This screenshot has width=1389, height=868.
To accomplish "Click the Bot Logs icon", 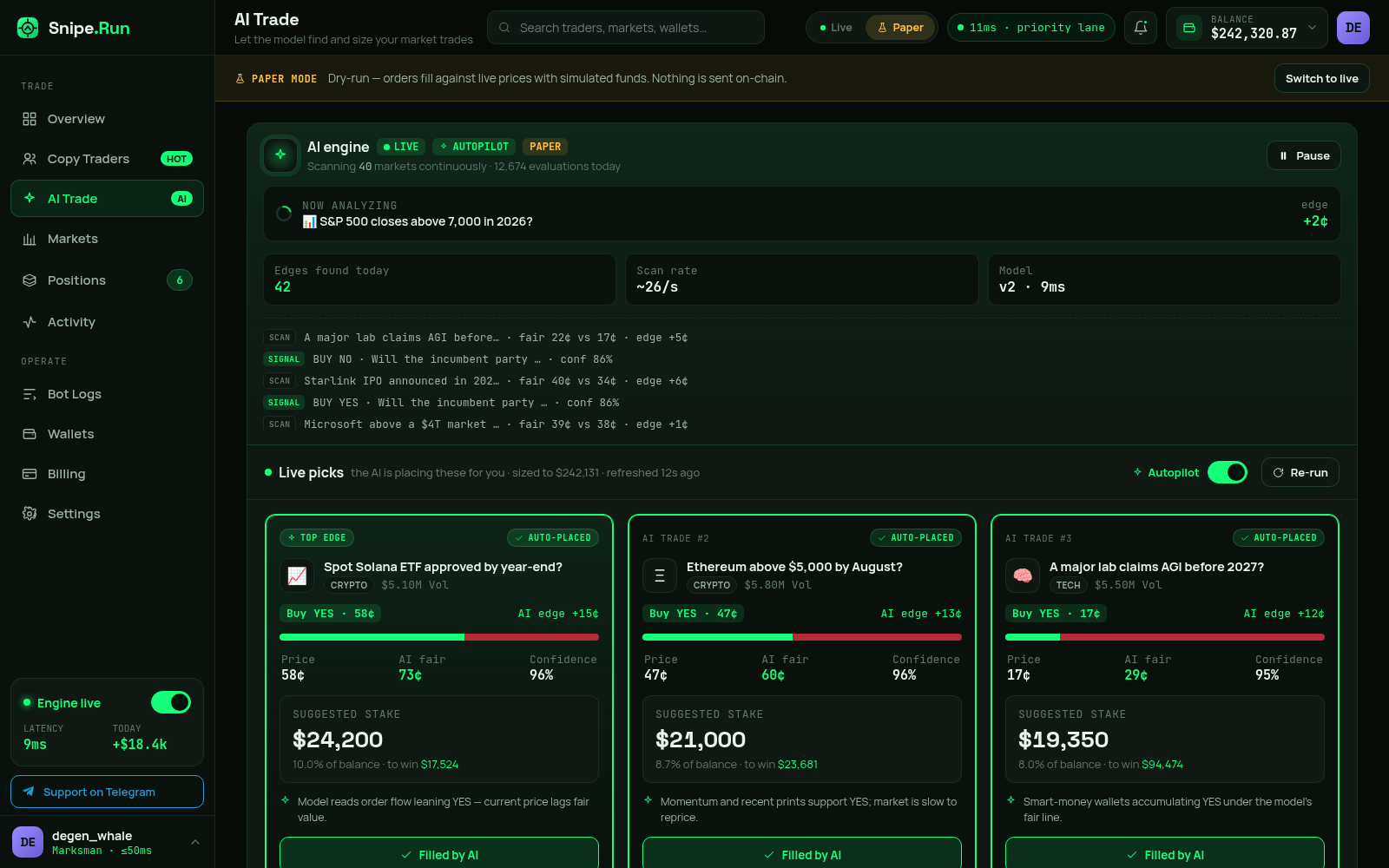I will (x=30, y=394).
